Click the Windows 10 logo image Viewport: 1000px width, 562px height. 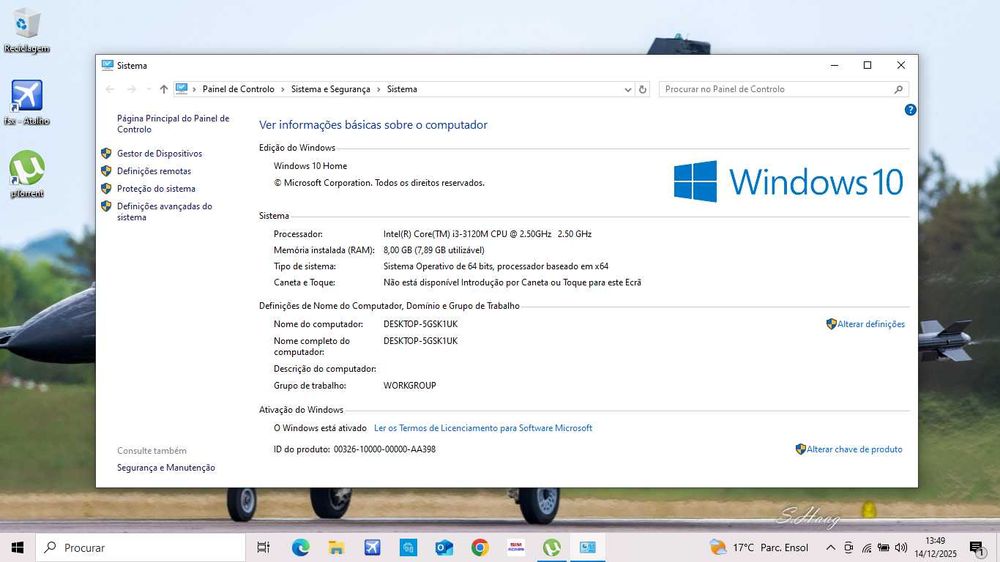(788, 181)
